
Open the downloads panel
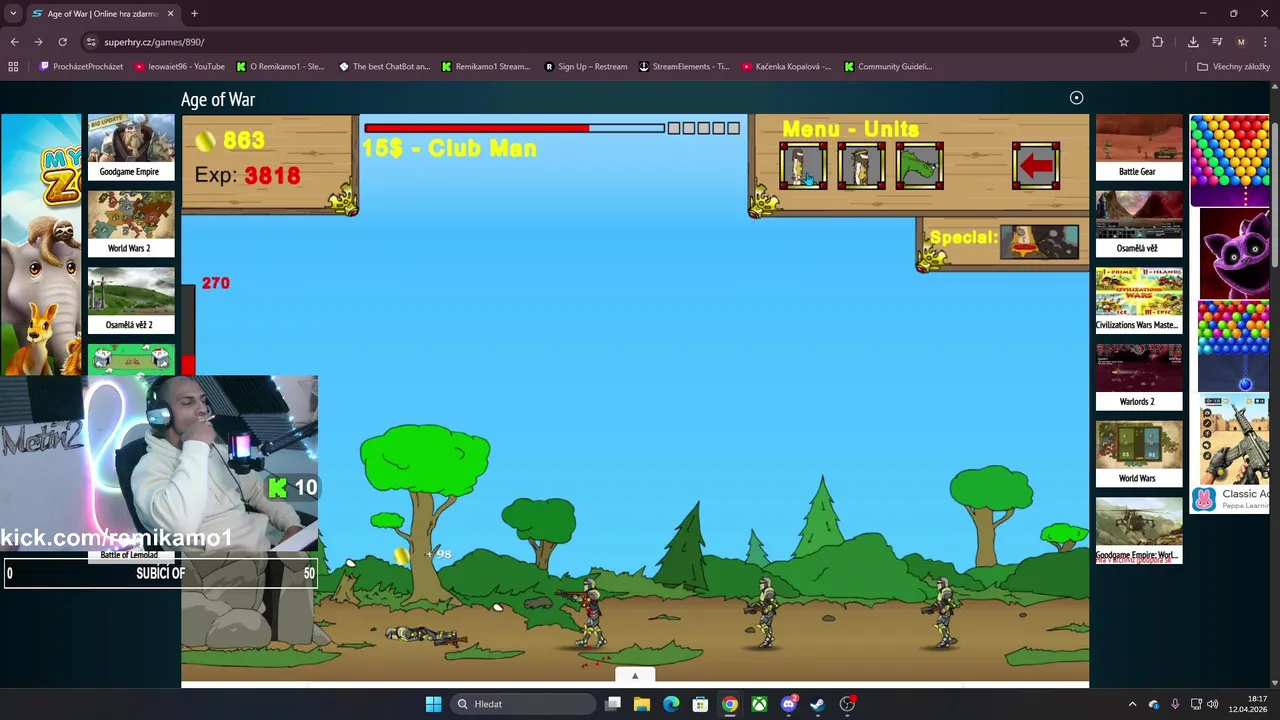click(1193, 42)
